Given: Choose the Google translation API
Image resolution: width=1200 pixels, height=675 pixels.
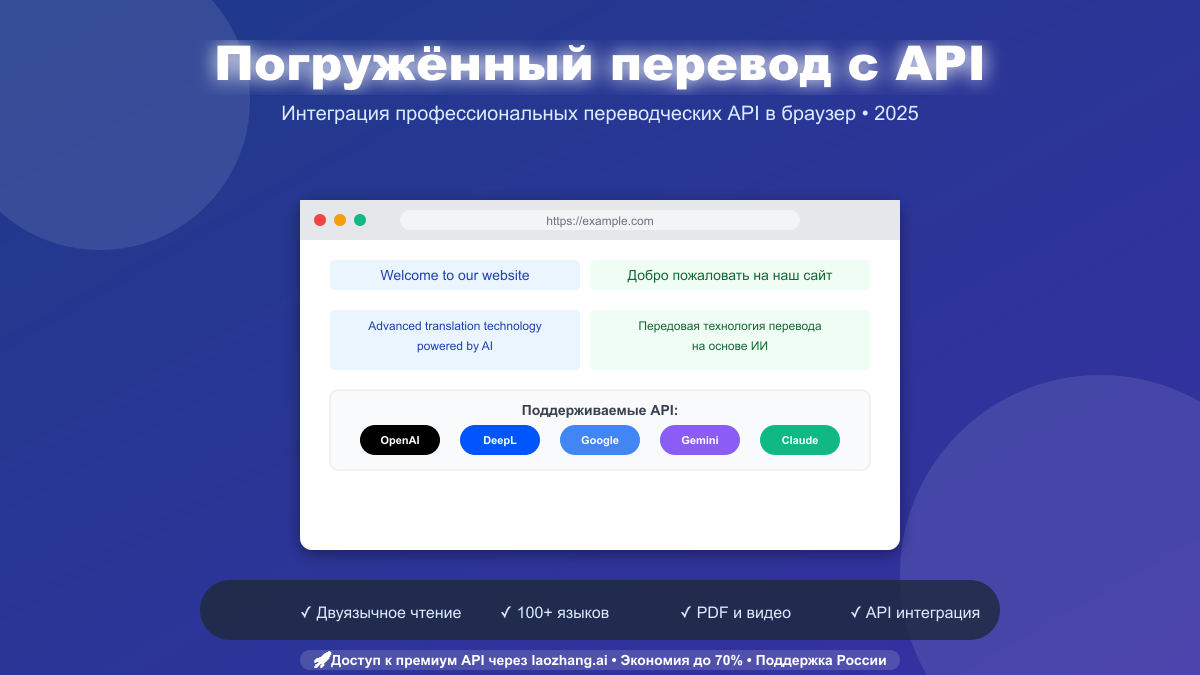Looking at the screenshot, I should [600, 440].
